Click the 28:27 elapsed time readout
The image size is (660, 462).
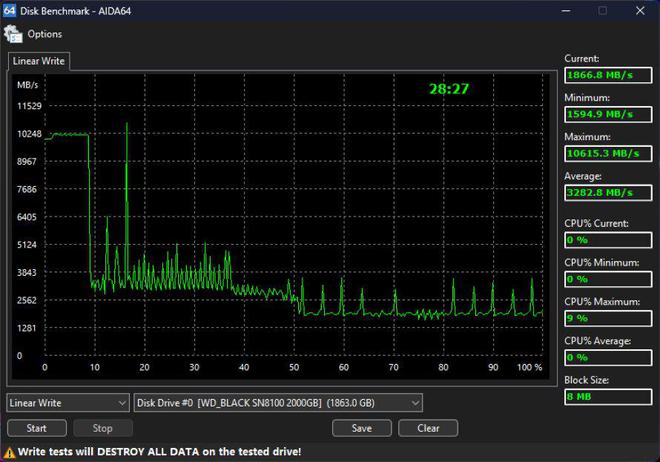click(449, 89)
